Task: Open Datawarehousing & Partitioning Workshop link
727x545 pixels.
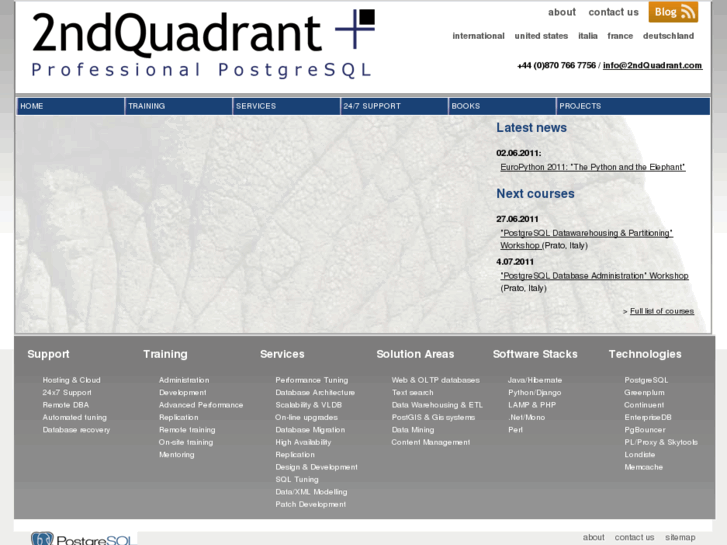Action: click(586, 239)
